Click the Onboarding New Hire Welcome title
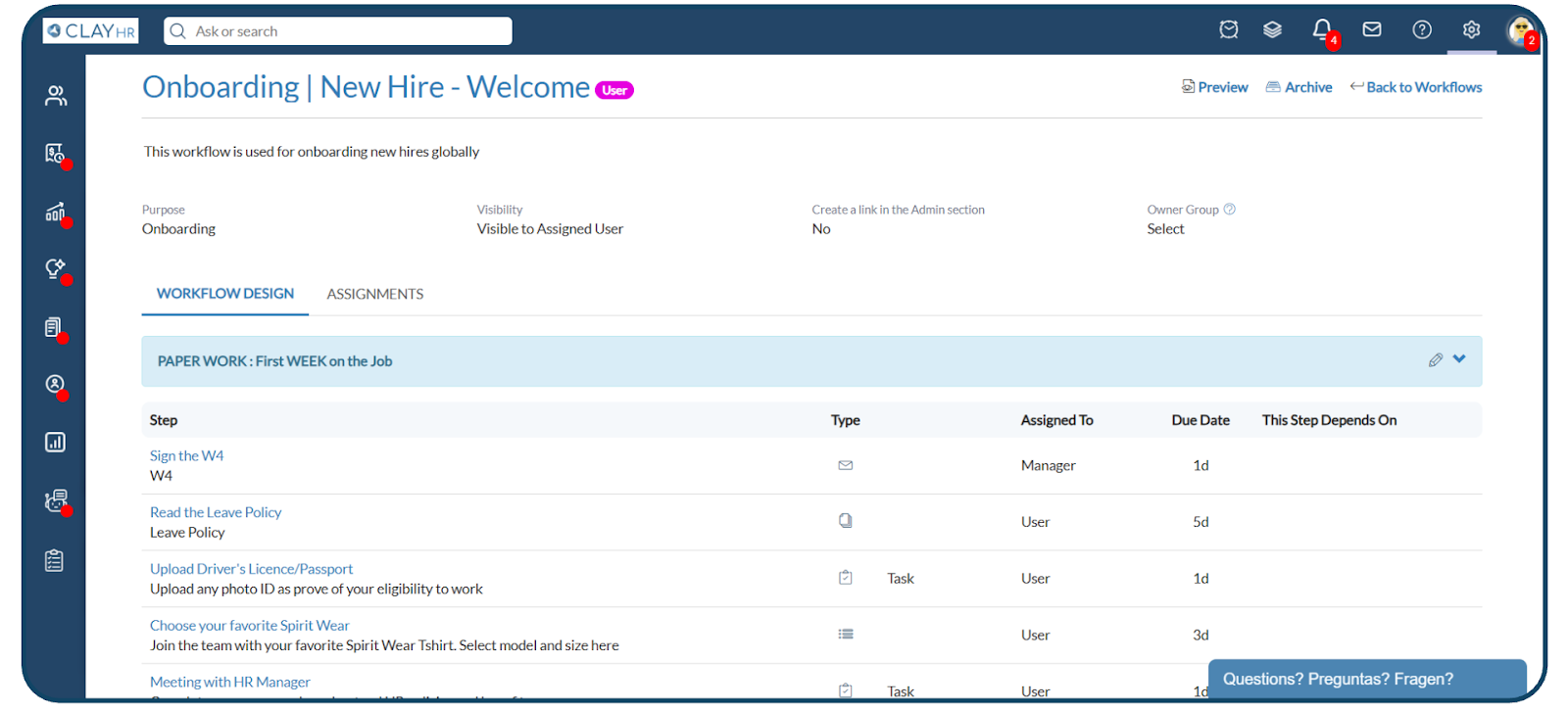This screenshot has height=710, width=1568. coord(367,87)
